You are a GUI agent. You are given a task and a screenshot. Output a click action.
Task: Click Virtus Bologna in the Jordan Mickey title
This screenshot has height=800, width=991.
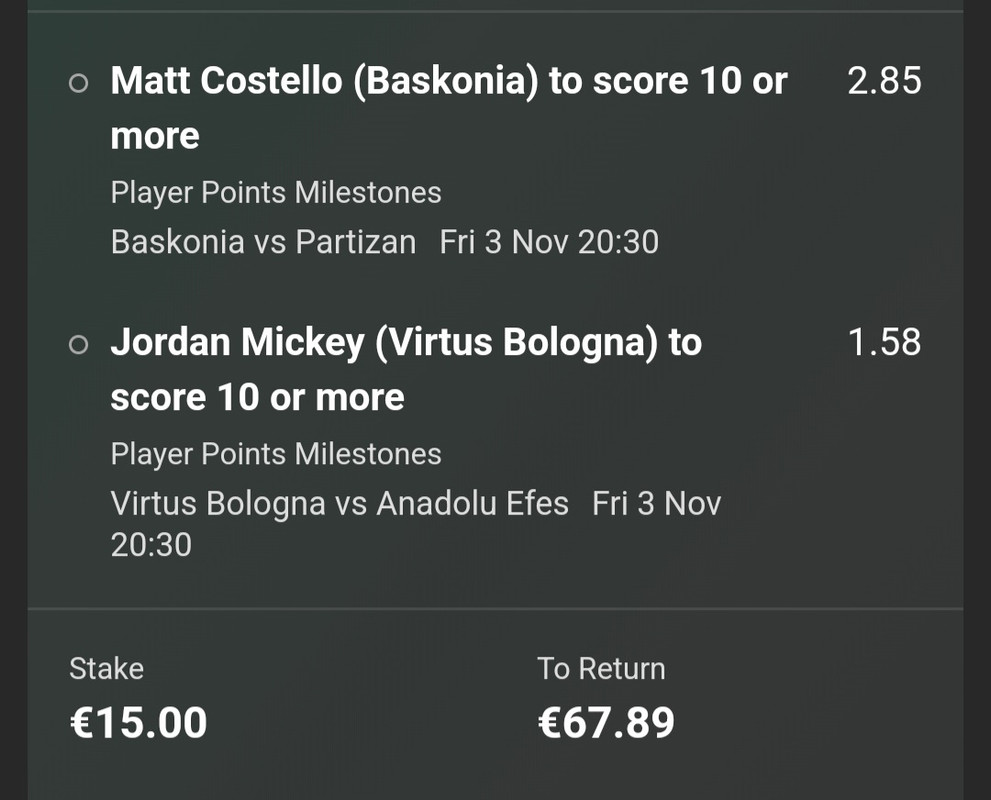point(520,342)
